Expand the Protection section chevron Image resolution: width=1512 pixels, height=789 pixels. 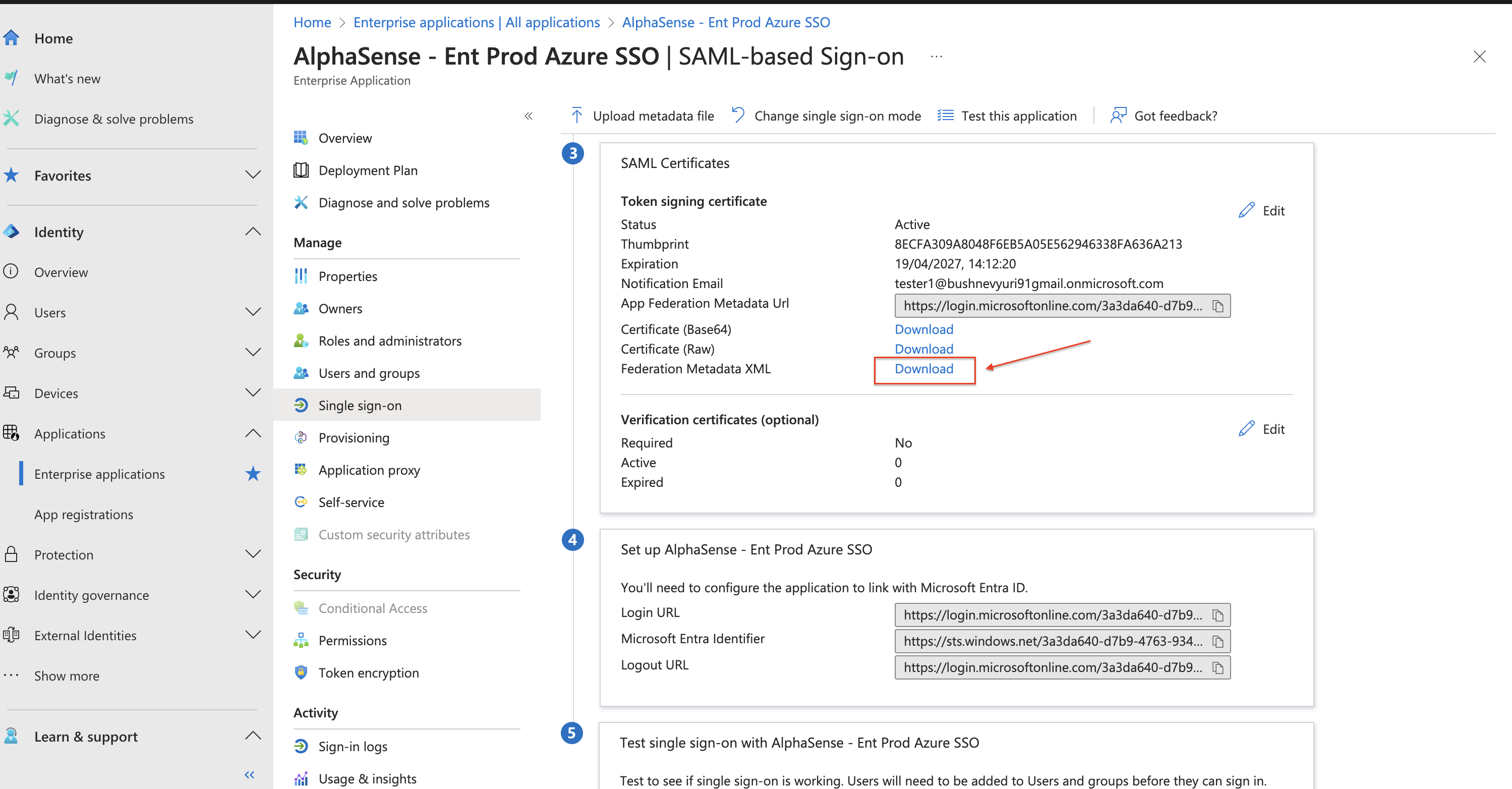(x=253, y=554)
